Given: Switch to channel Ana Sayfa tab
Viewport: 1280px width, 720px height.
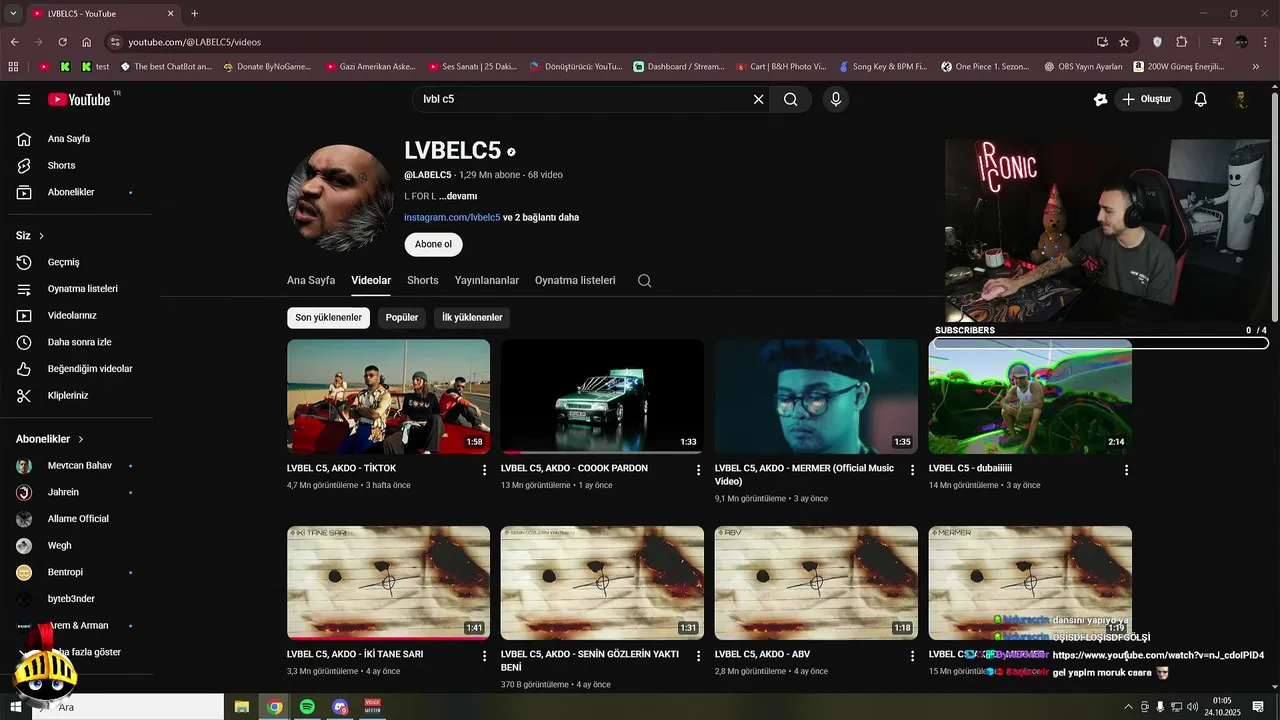Looking at the screenshot, I should [x=311, y=281].
